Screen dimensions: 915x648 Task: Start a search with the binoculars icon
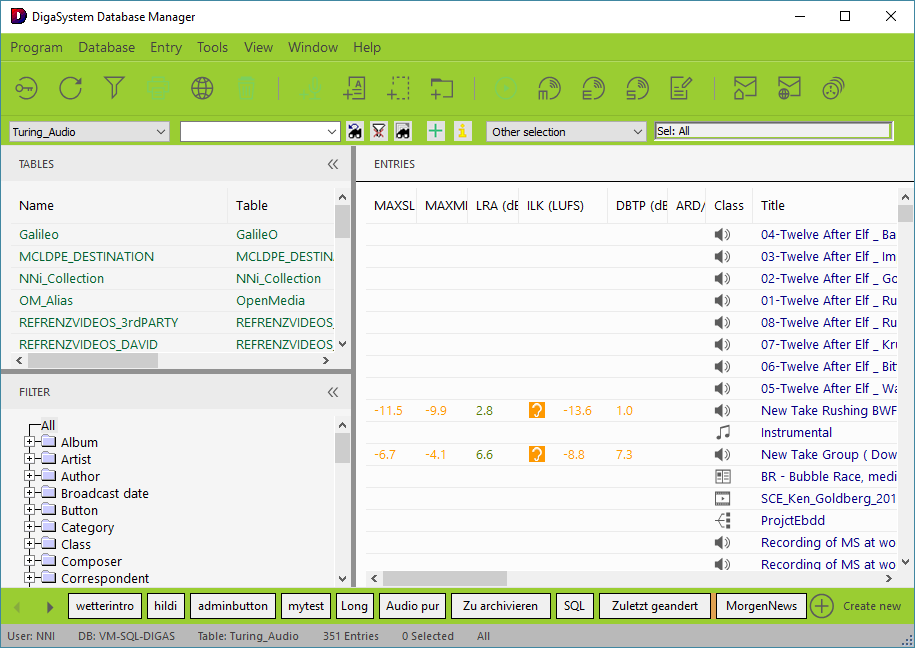355,131
